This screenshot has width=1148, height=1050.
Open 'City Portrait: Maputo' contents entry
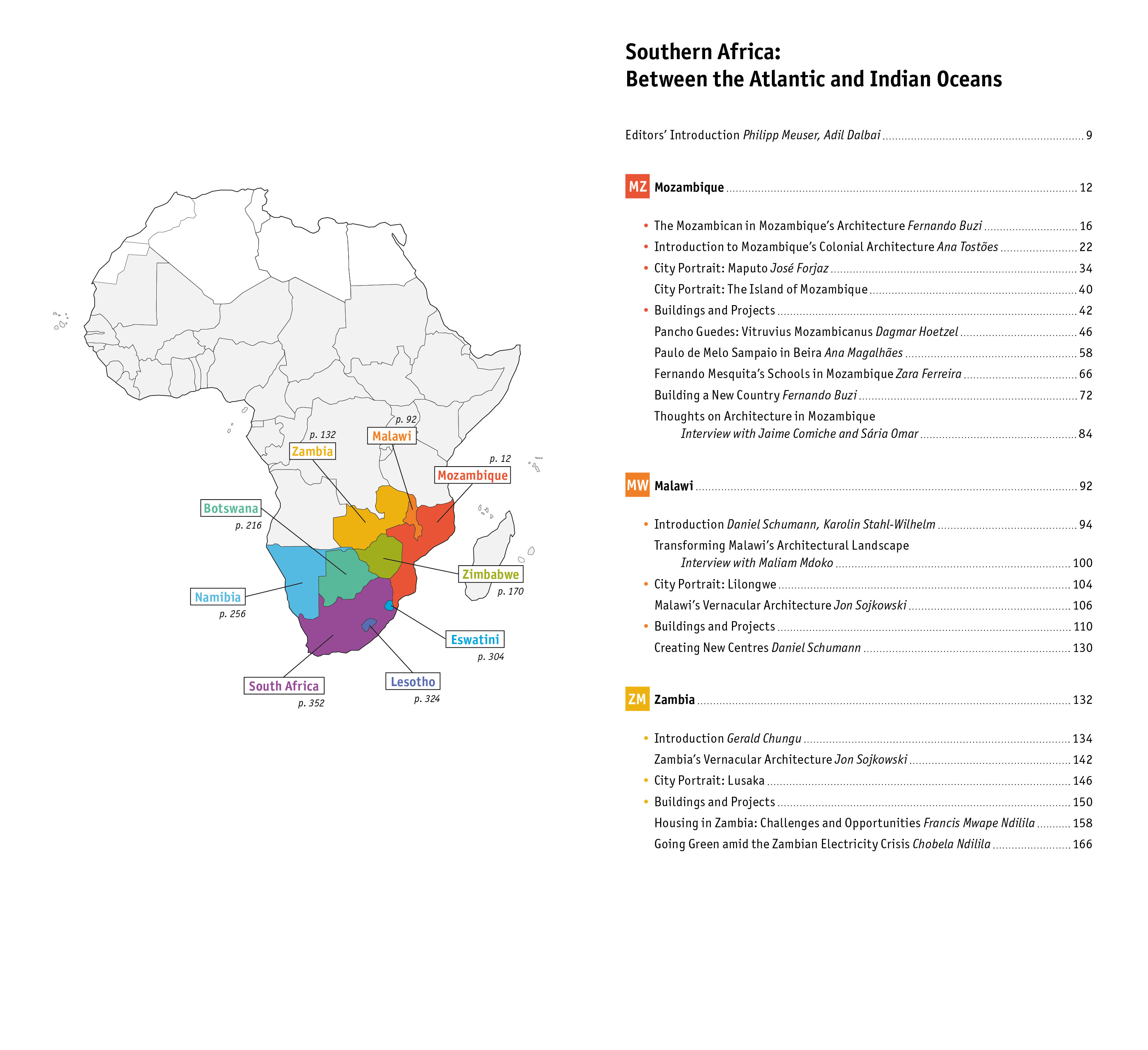point(741,268)
